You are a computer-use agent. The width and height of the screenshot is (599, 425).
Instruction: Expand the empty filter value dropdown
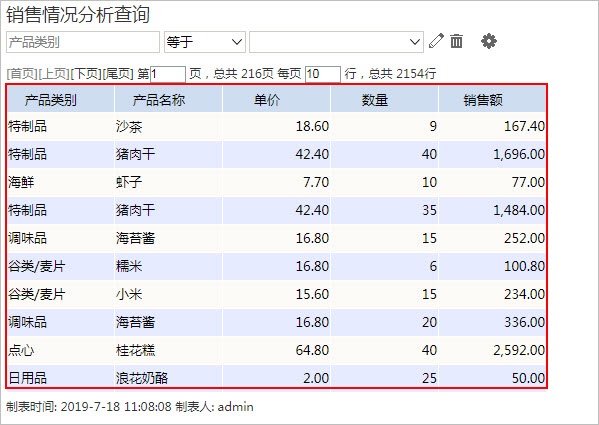pyautogui.click(x=336, y=42)
